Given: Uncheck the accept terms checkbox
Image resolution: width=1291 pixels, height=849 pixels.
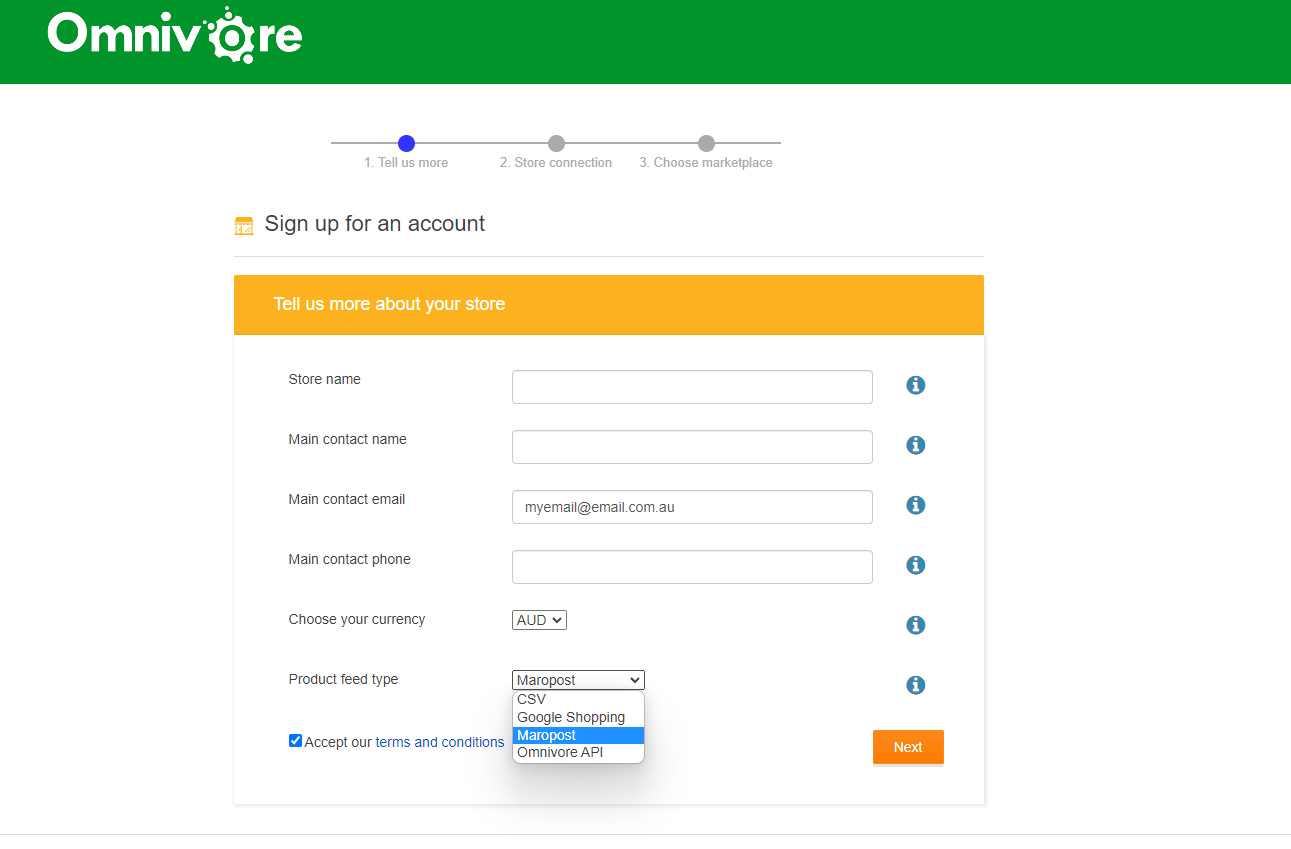Looking at the screenshot, I should pos(295,741).
